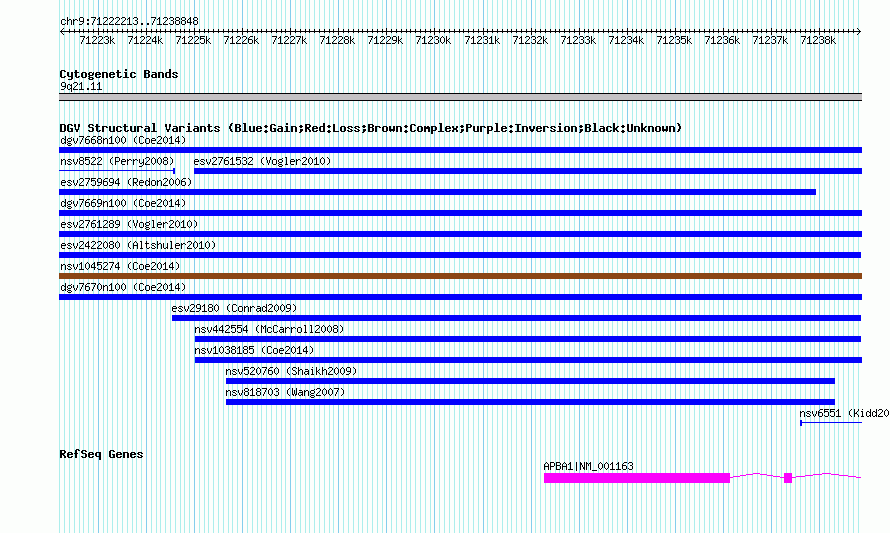Click the esv2422080 (Altshuler2010) label
This screenshot has width=890, height=533.
coord(138,245)
